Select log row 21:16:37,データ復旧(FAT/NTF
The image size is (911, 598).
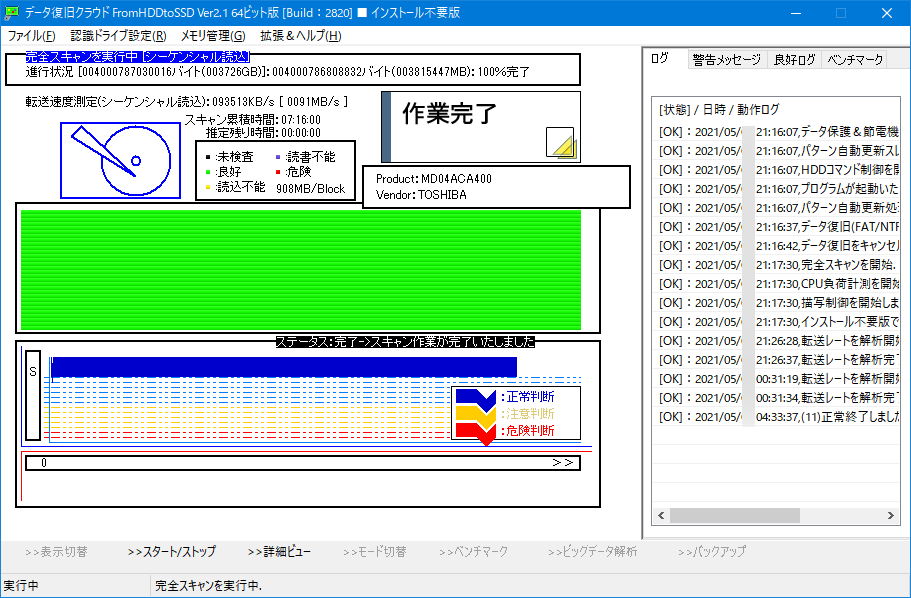[x=776, y=227]
